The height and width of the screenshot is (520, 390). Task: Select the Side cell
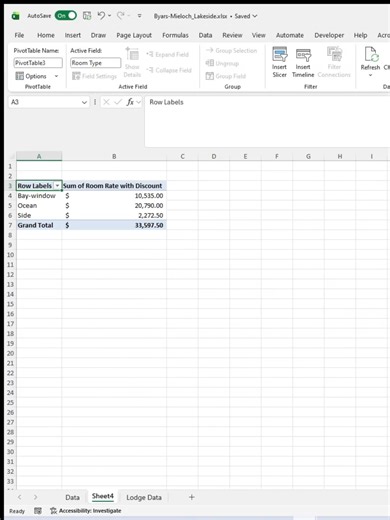pos(39,215)
